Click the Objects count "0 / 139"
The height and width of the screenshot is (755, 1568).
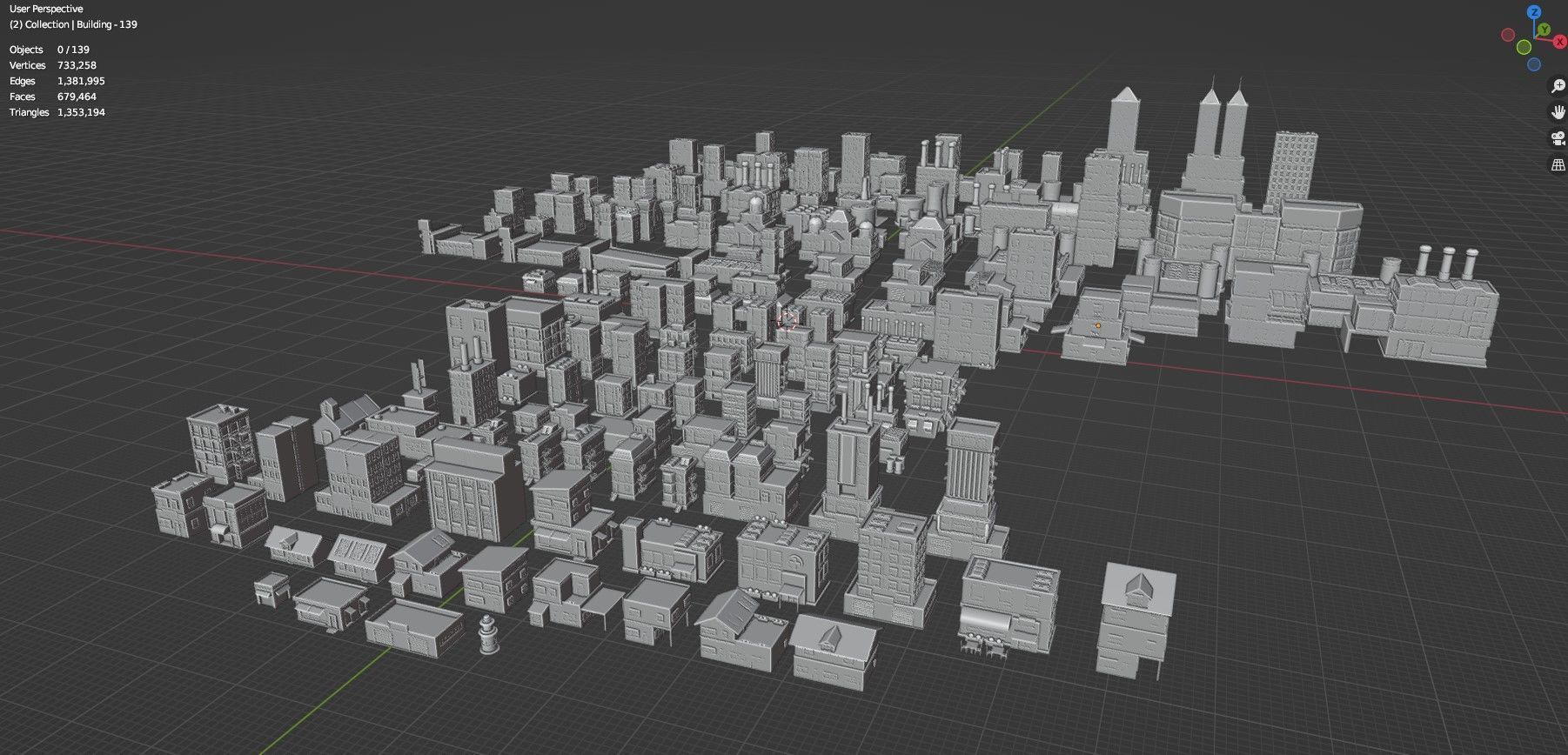(73, 50)
